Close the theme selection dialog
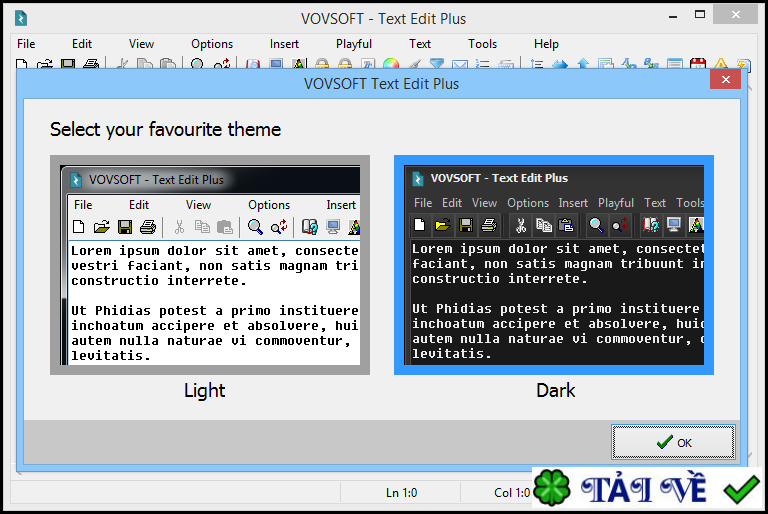The width and height of the screenshot is (768, 514). coord(725,79)
